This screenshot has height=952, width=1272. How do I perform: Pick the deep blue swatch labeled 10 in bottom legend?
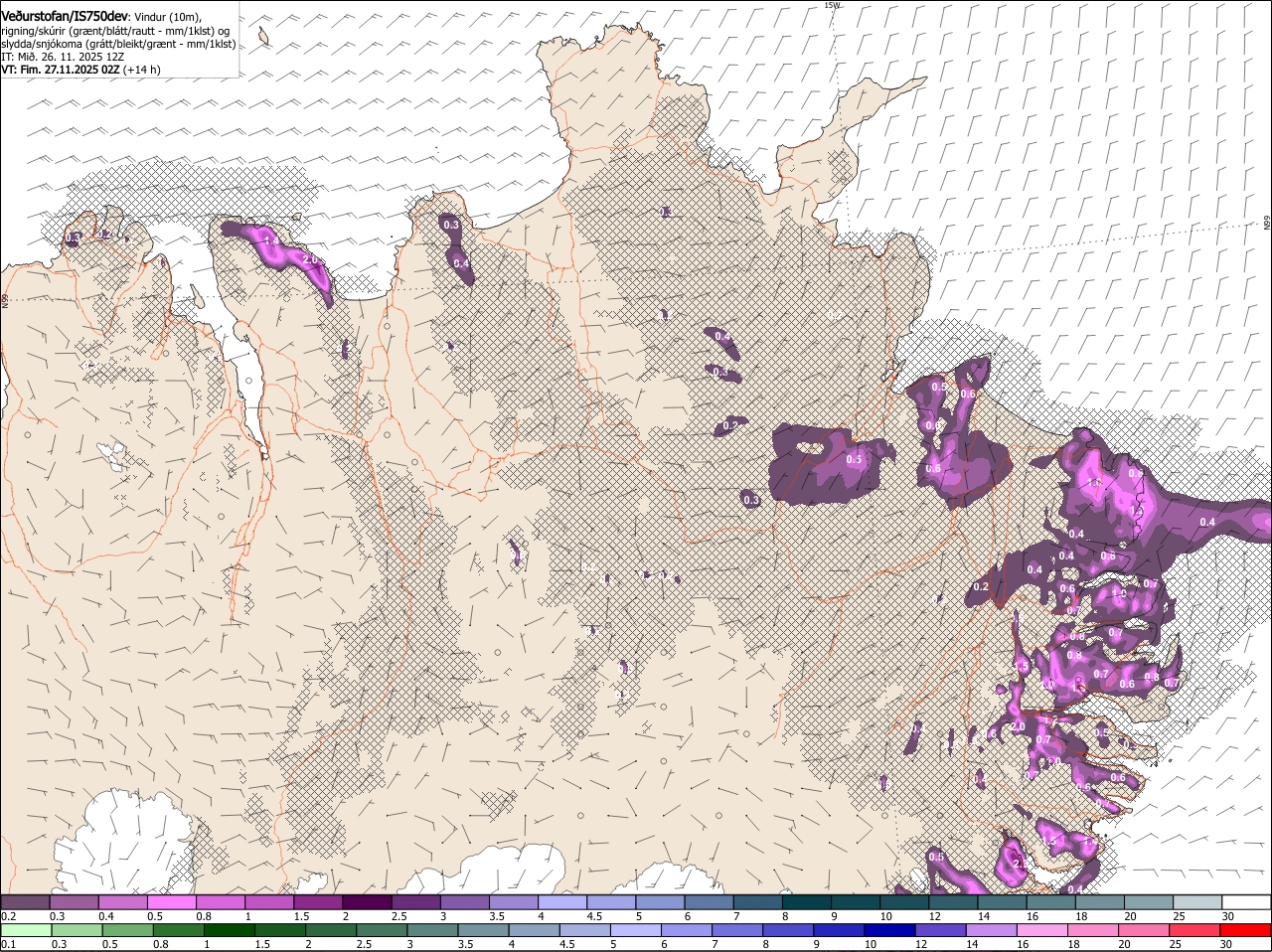889,930
